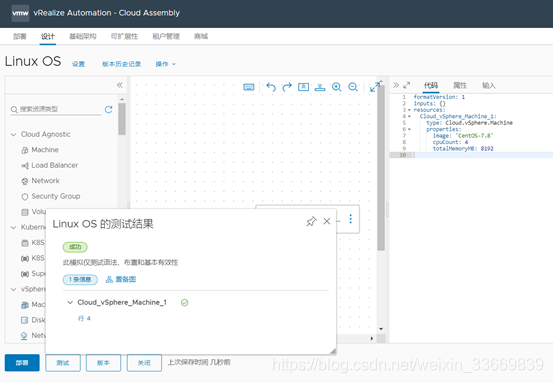Viewport: 553px width, 383px height.
Task: Close the Linux OS test results dialog
Action: point(327,221)
